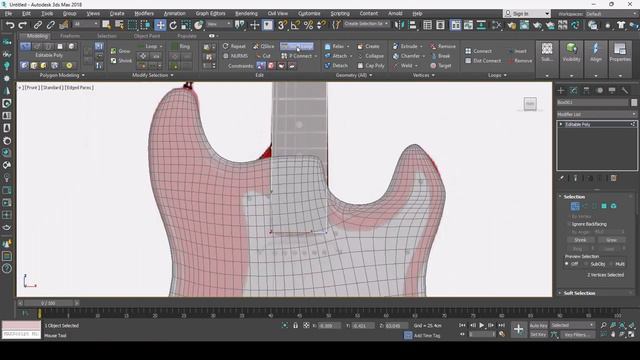Click the Target weld tool
Viewport: 640px width, 360px height.
(x=441, y=65)
